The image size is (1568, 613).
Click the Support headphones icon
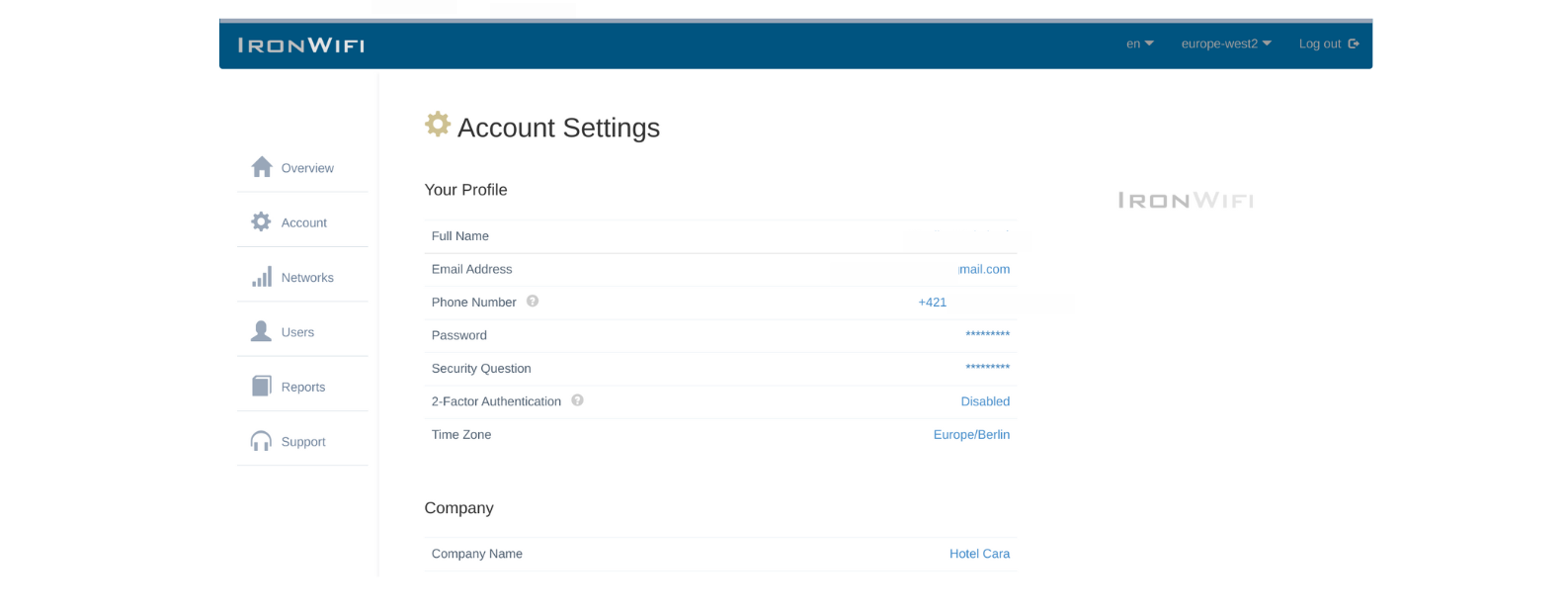pos(261,441)
